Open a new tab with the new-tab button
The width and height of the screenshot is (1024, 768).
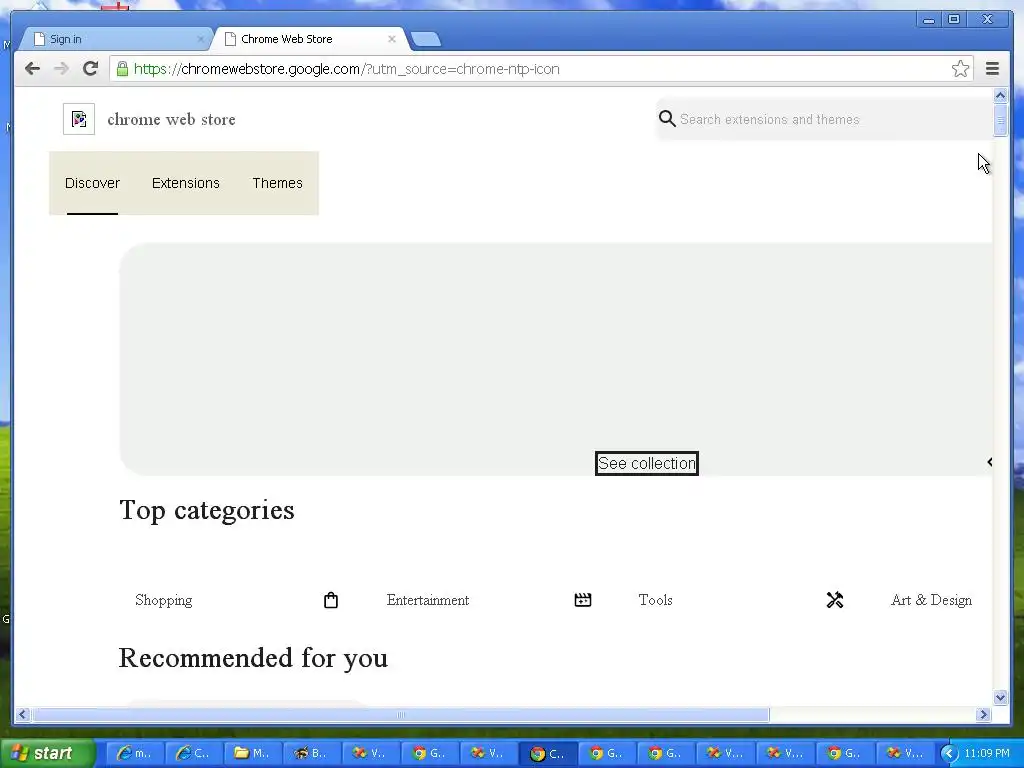426,40
